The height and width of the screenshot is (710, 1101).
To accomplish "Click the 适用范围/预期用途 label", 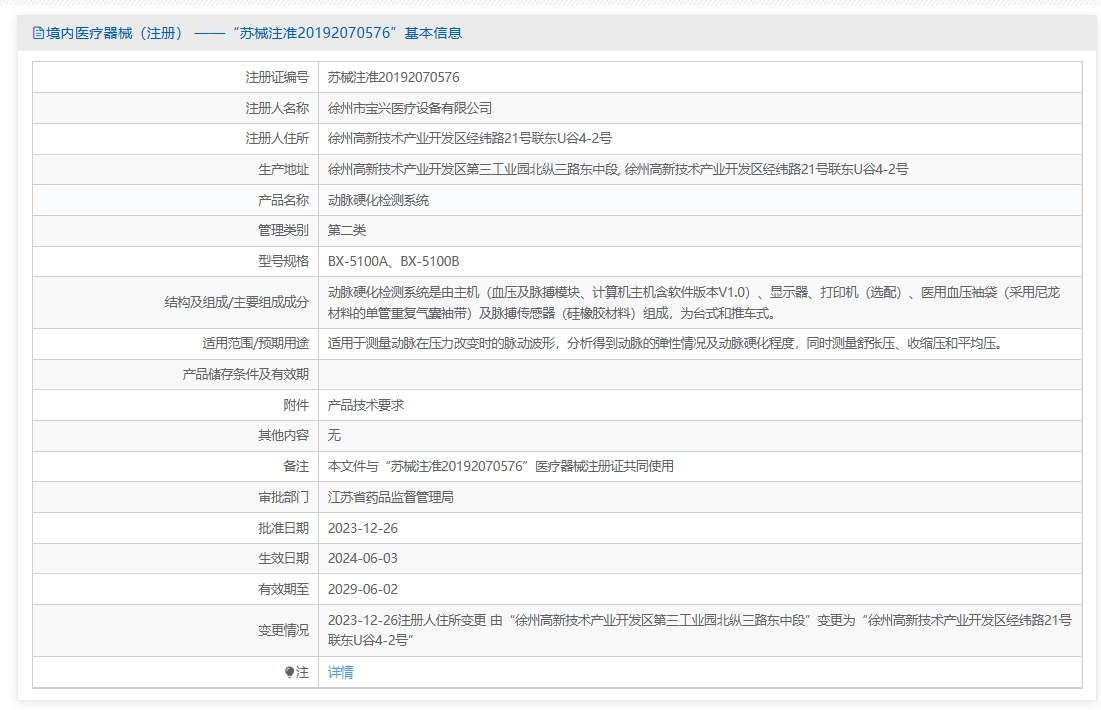I will click(256, 343).
